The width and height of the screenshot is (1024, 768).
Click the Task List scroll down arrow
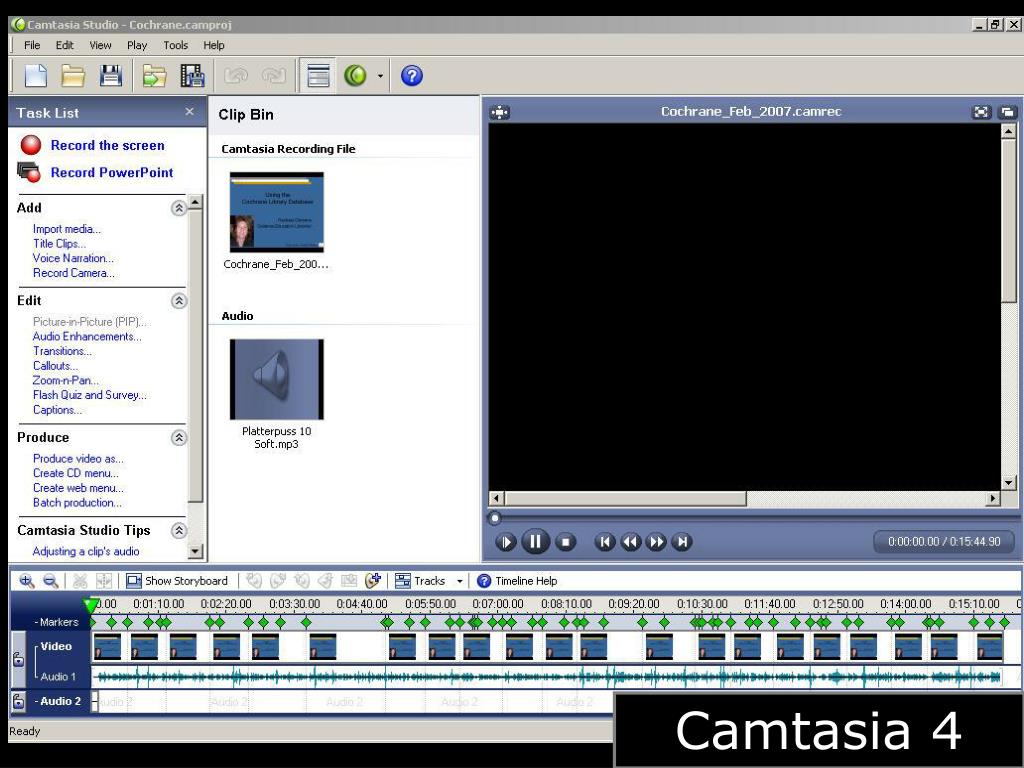coord(195,551)
